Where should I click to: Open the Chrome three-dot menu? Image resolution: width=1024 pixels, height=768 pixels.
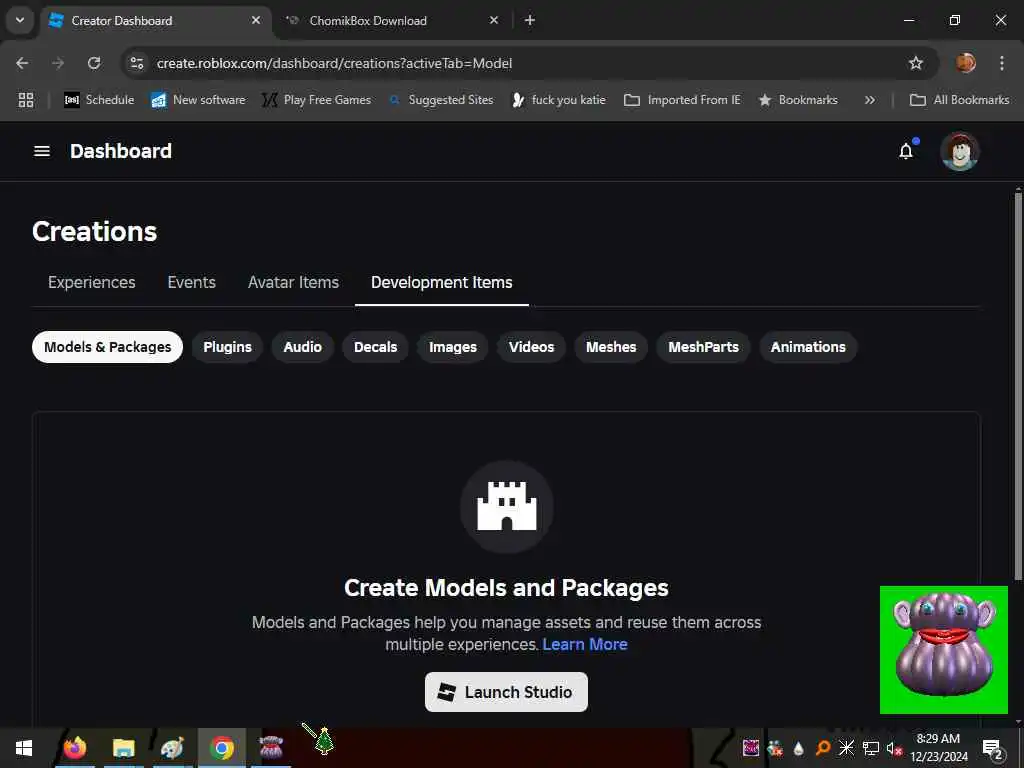click(1001, 63)
